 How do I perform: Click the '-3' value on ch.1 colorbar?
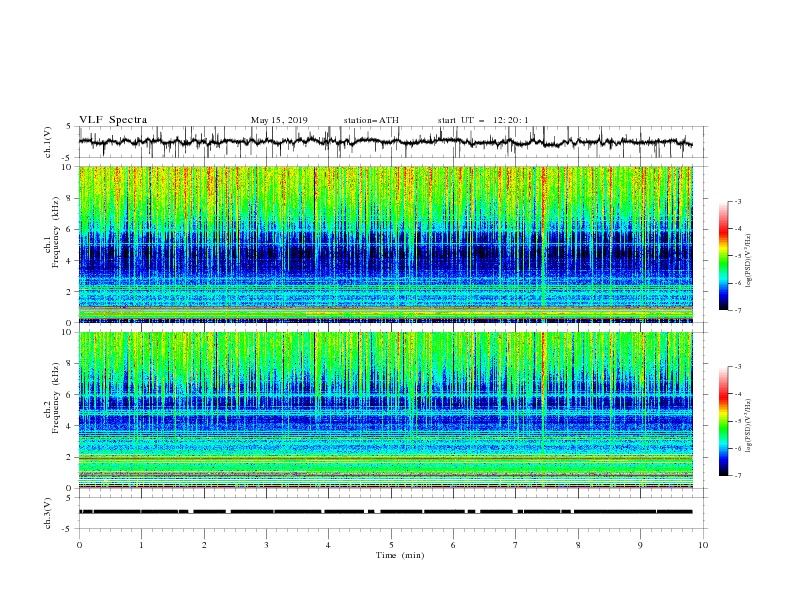(737, 201)
